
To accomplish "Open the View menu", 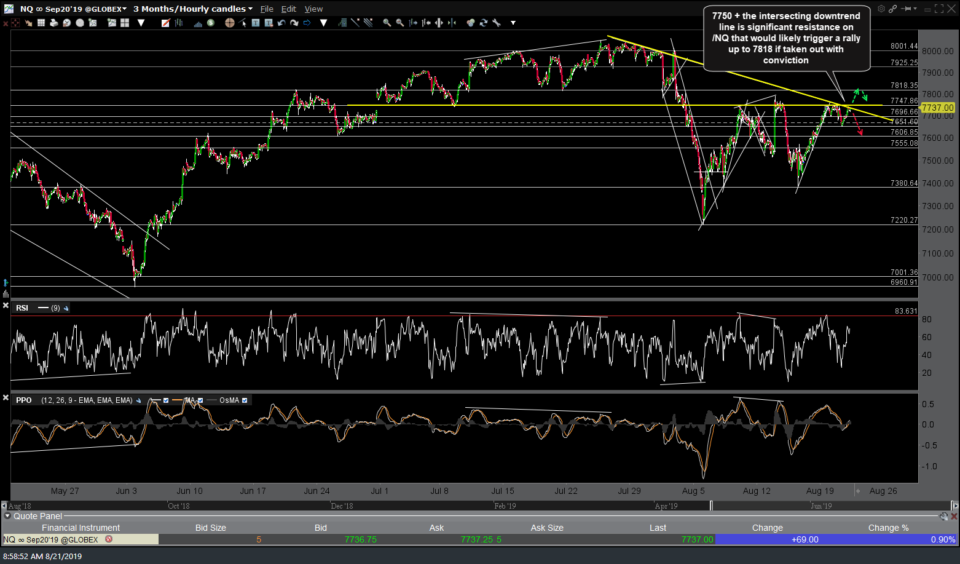I will 313,9.
